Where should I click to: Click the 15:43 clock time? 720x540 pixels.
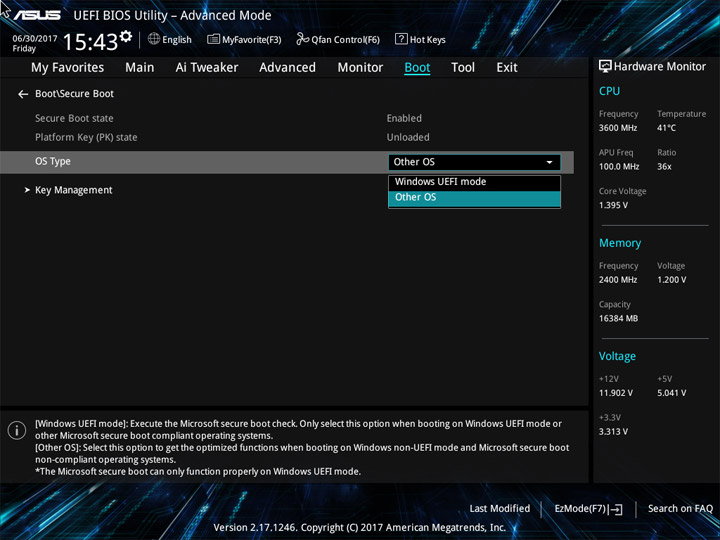(x=90, y=42)
